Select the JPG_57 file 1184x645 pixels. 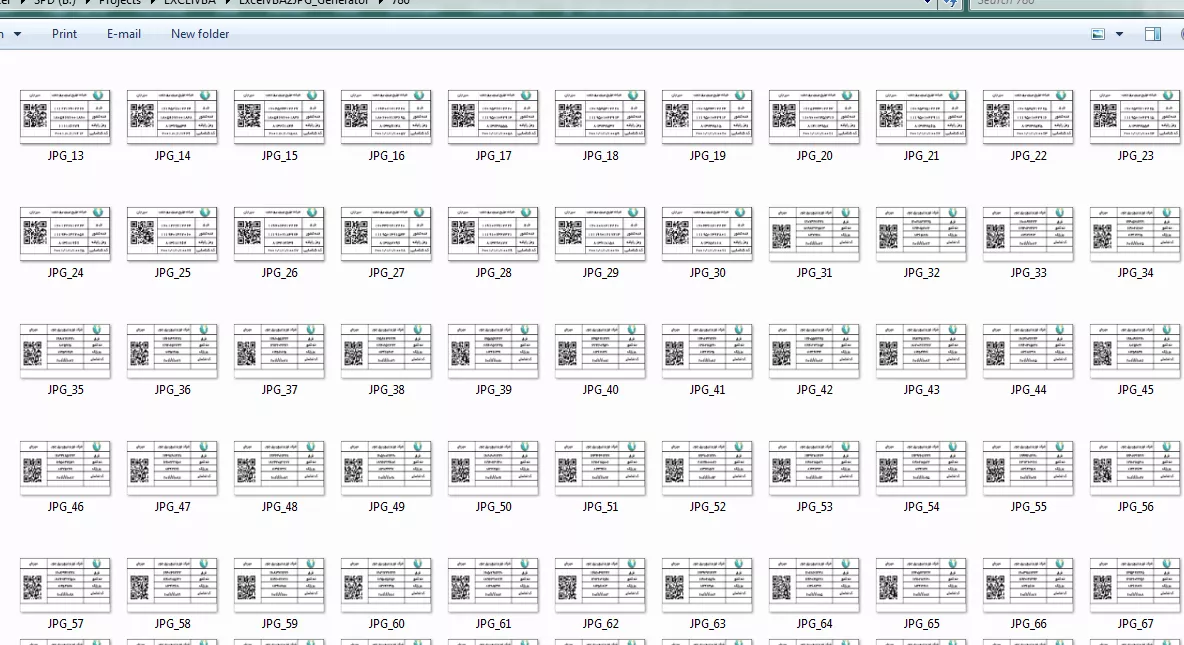coord(65,585)
